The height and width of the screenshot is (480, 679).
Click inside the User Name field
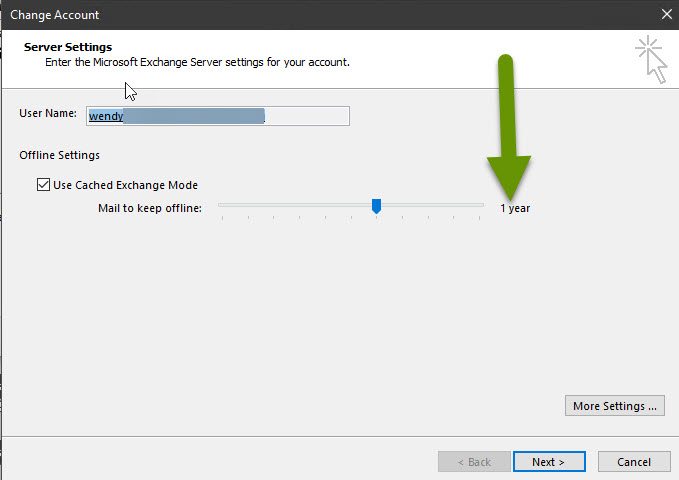pyautogui.click(x=218, y=116)
